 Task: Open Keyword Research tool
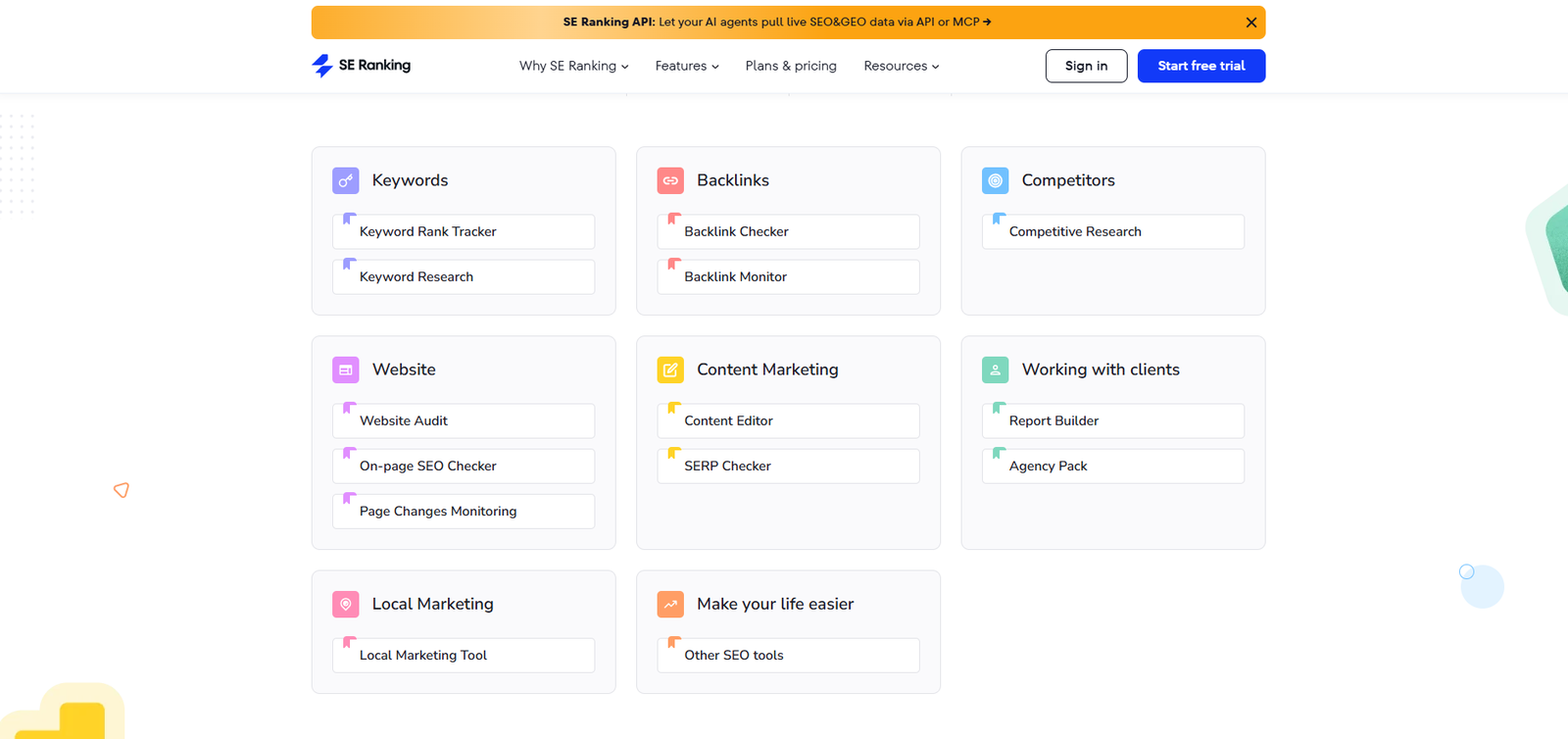click(x=464, y=276)
